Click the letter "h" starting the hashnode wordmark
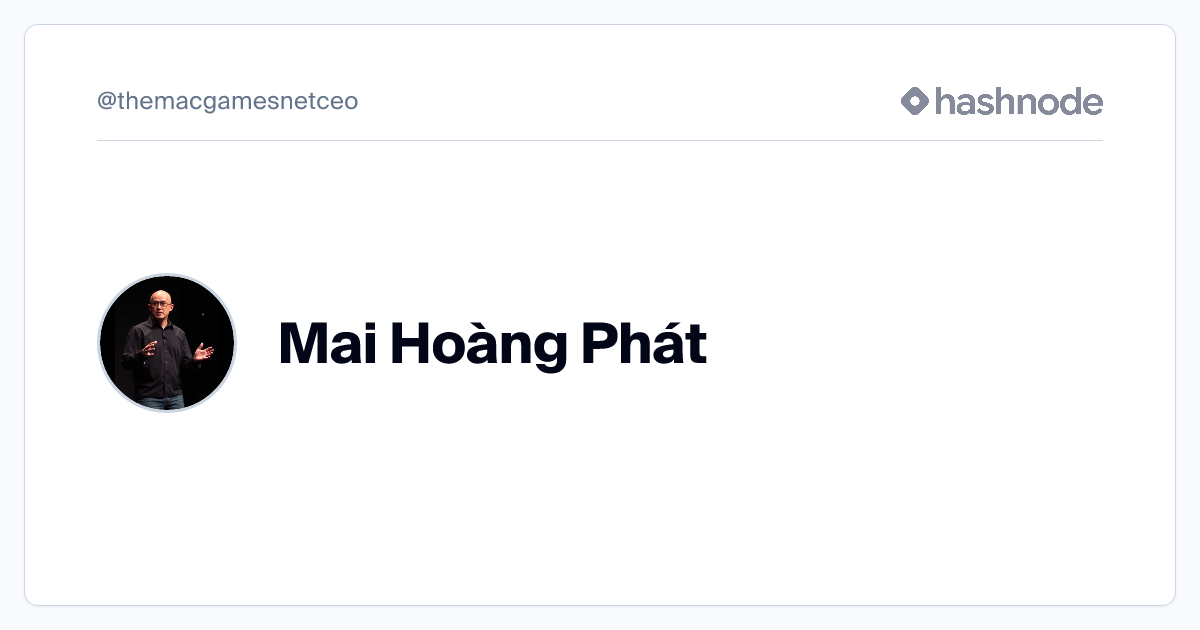1200x630 pixels. click(x=945, y=101)
